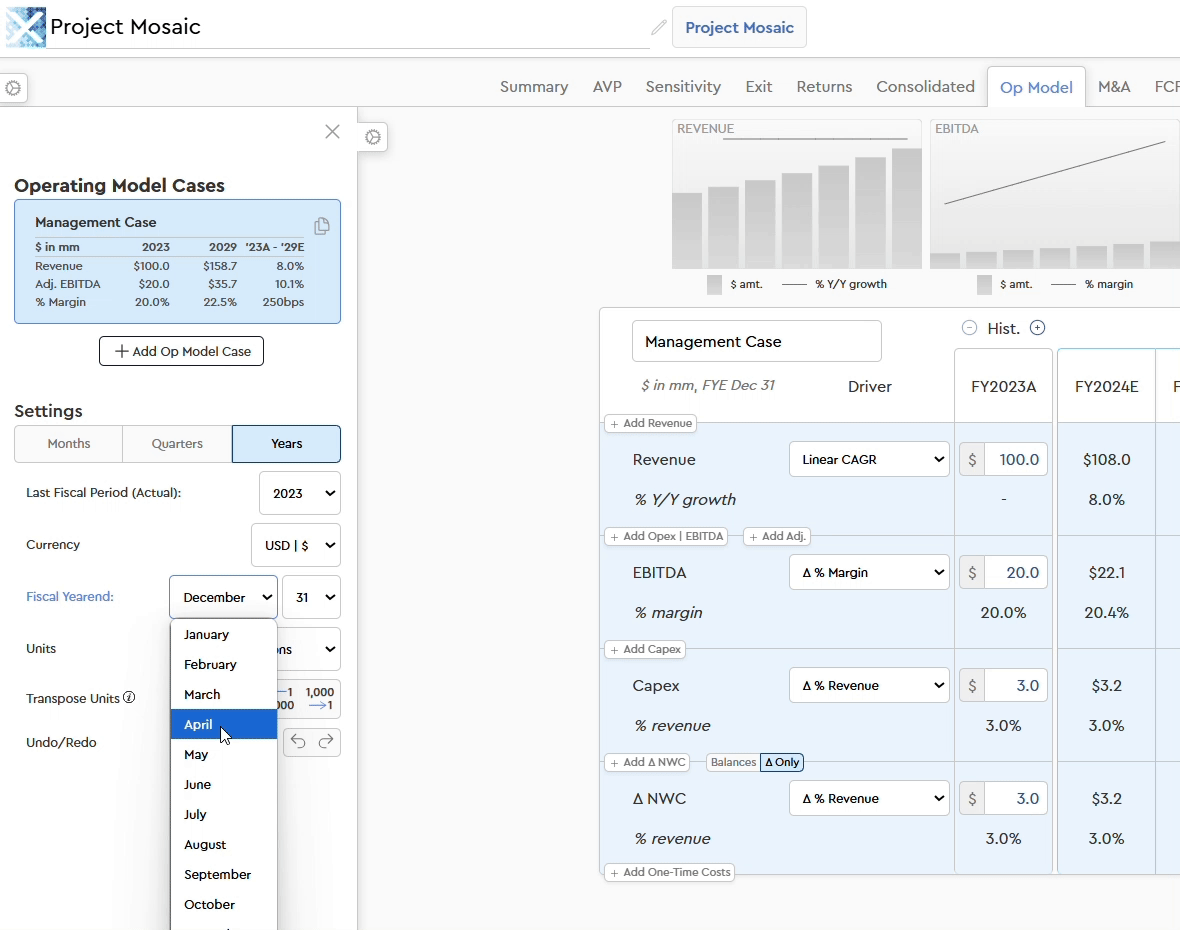Open the Currency USD dropdown

pyautogui.click(x=295, y=546)
